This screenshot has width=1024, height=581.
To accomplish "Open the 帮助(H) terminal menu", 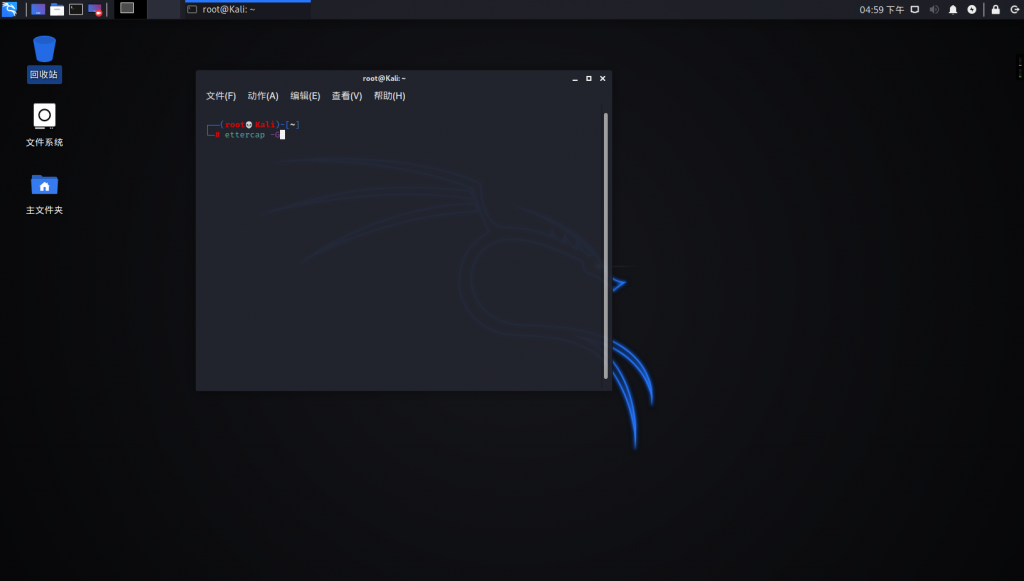I will pyautogui.click(x=389, y=96).
